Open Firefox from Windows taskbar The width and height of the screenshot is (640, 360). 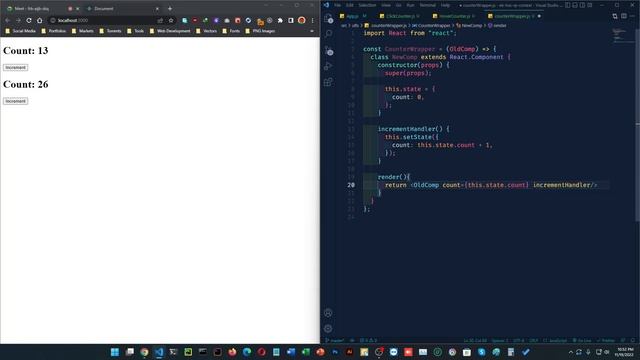tap(232, 352)
